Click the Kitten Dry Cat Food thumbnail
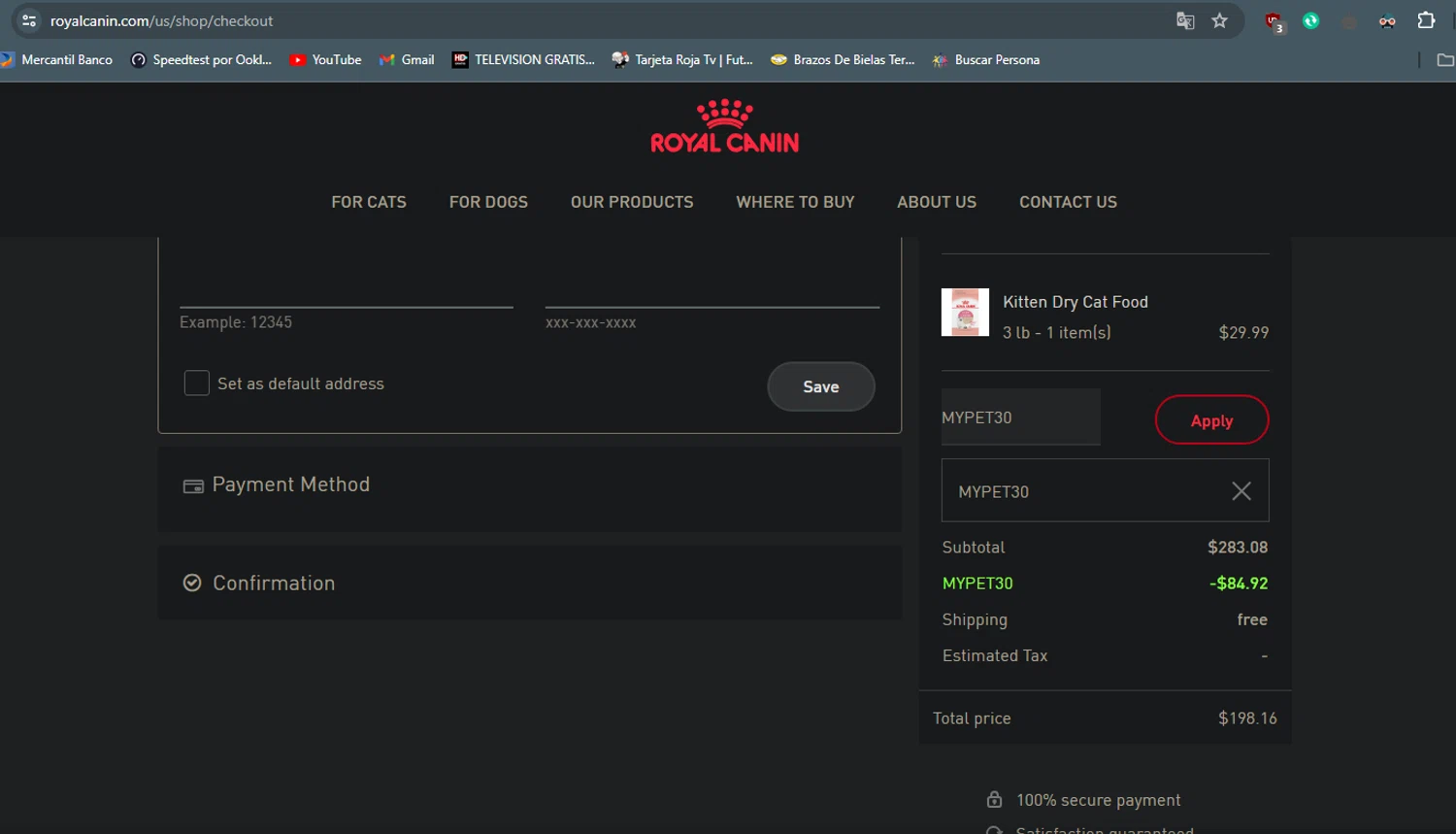The width and height of the screenshot is (1456, 834). click(x=965, y=313)
